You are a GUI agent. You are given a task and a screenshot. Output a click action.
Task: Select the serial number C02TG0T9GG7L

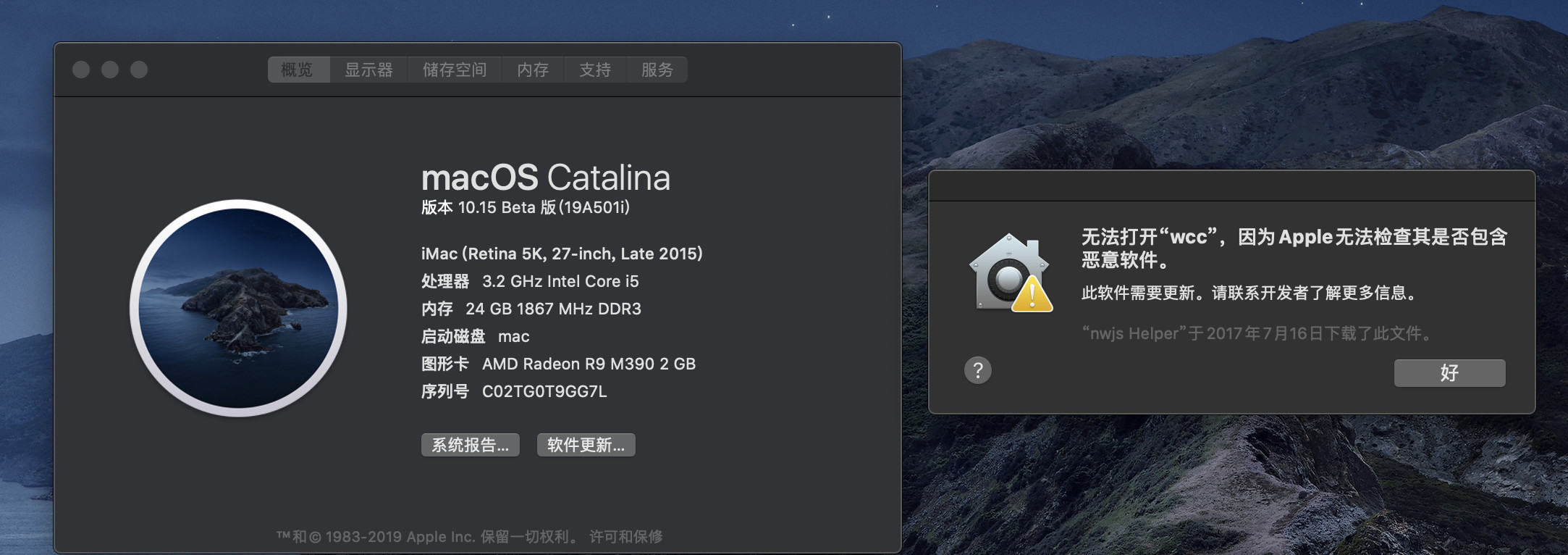[x=544, y=391]
